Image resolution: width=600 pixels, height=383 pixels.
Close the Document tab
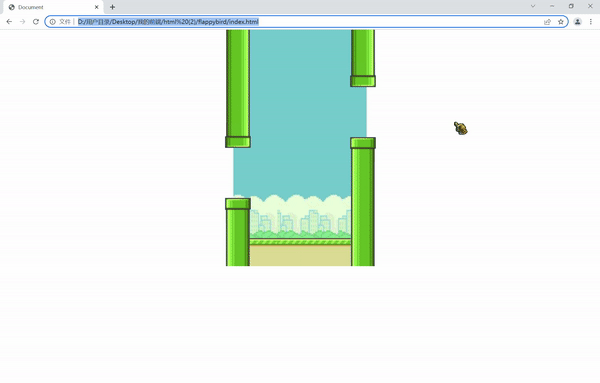96,7
